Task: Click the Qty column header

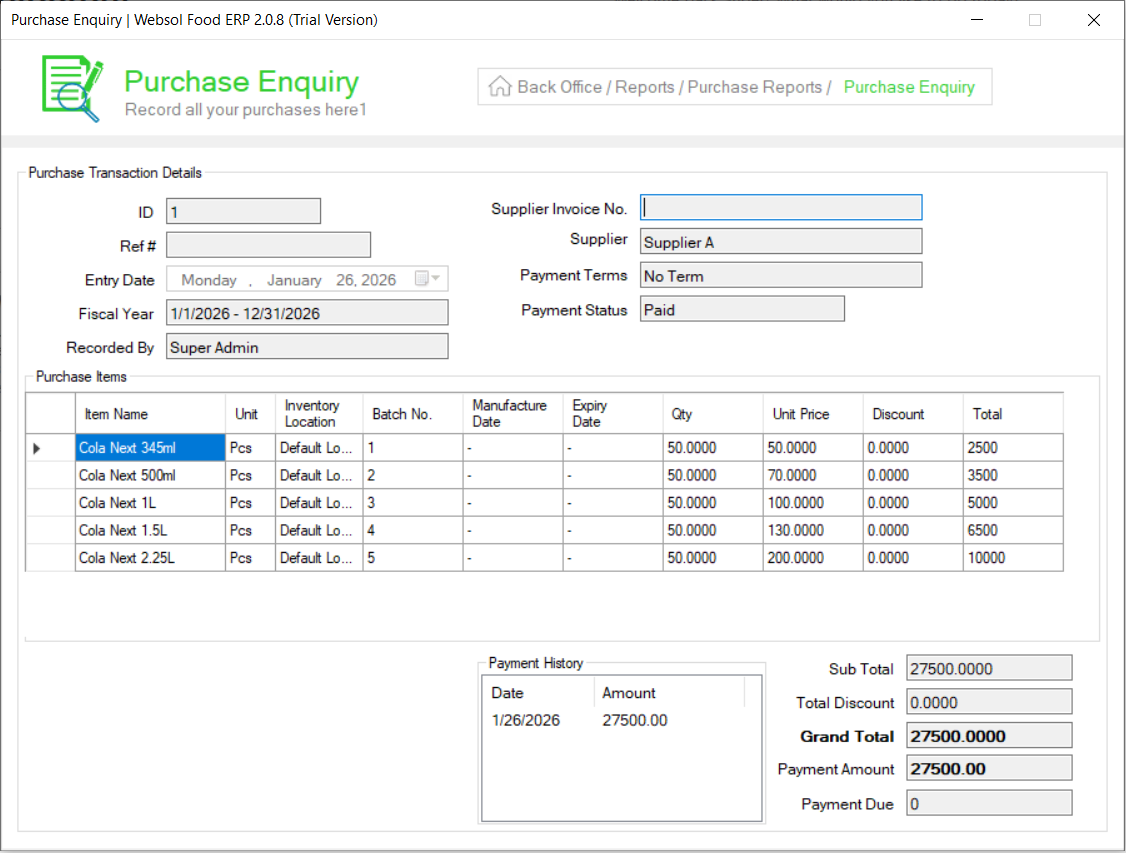Action: point(712,414)
